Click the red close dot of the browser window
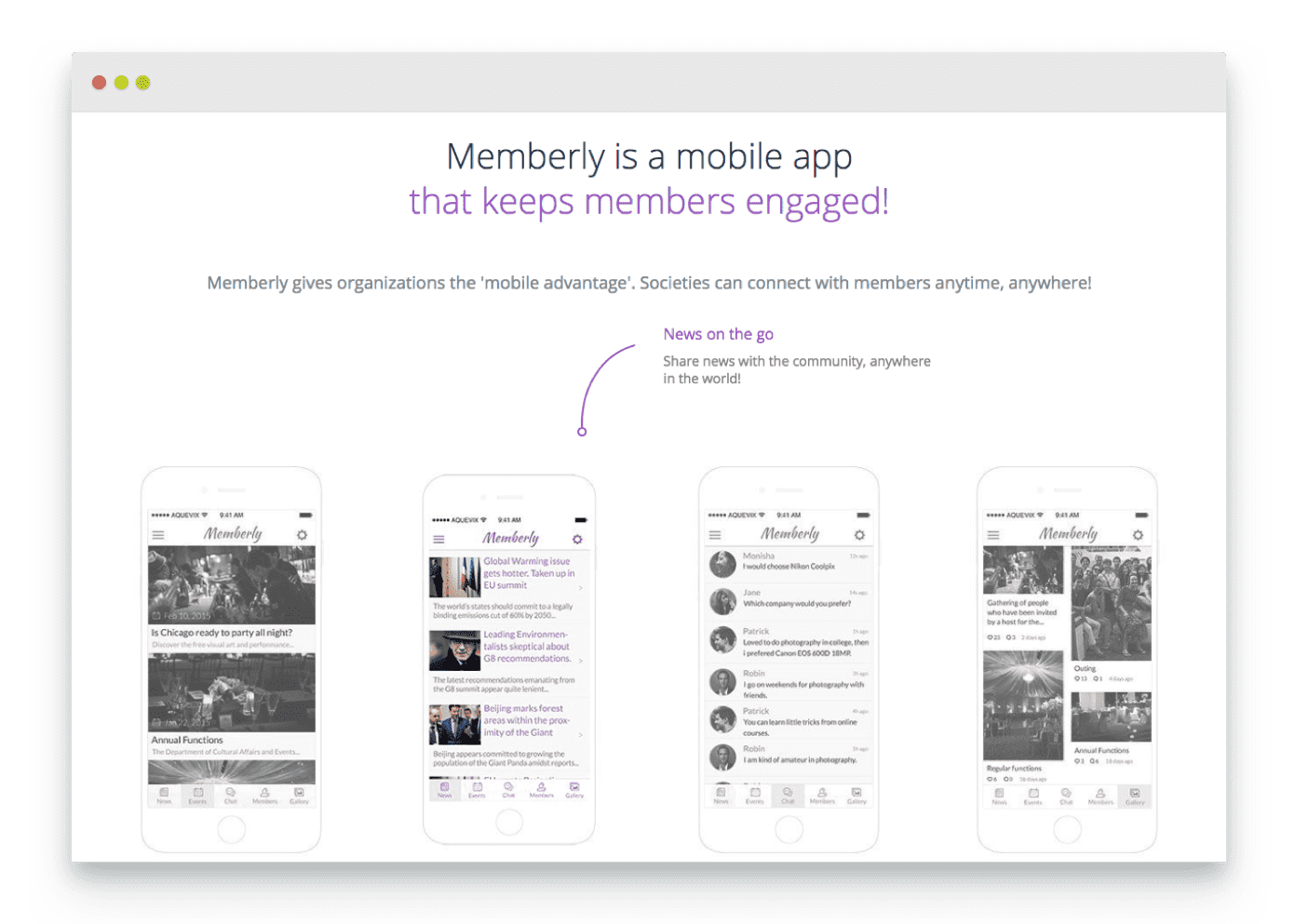 (x=100, y=83)
